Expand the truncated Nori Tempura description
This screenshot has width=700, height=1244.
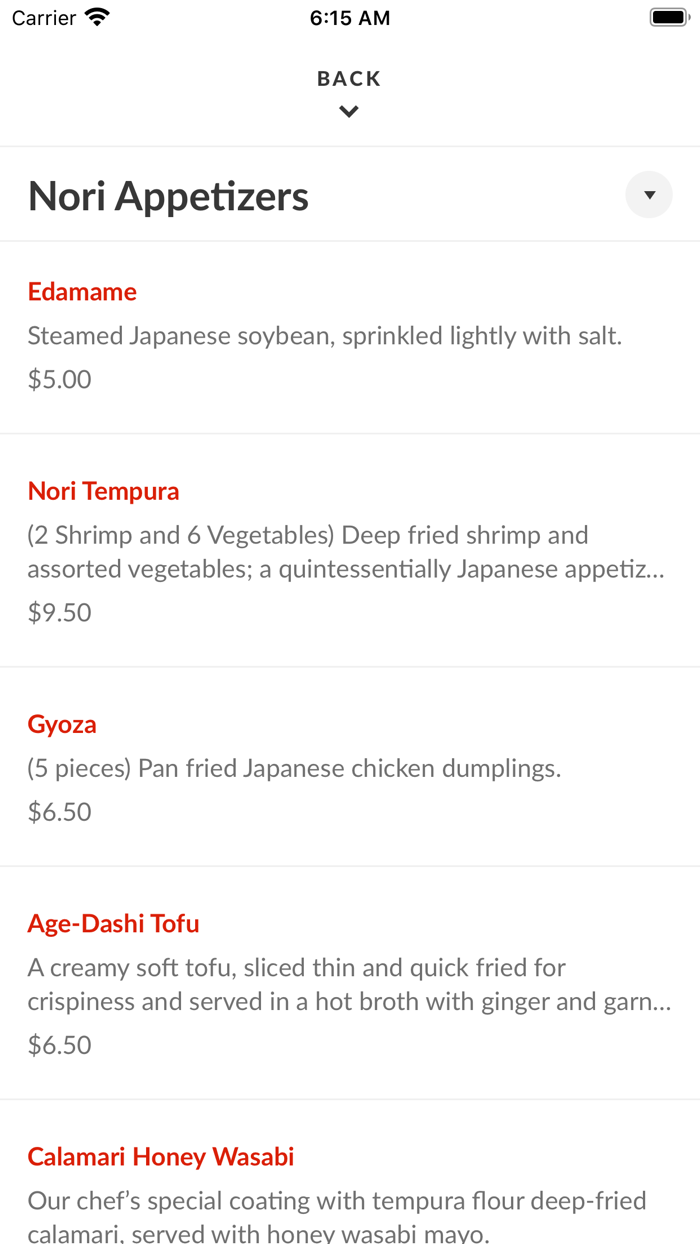tap(350, 551)
